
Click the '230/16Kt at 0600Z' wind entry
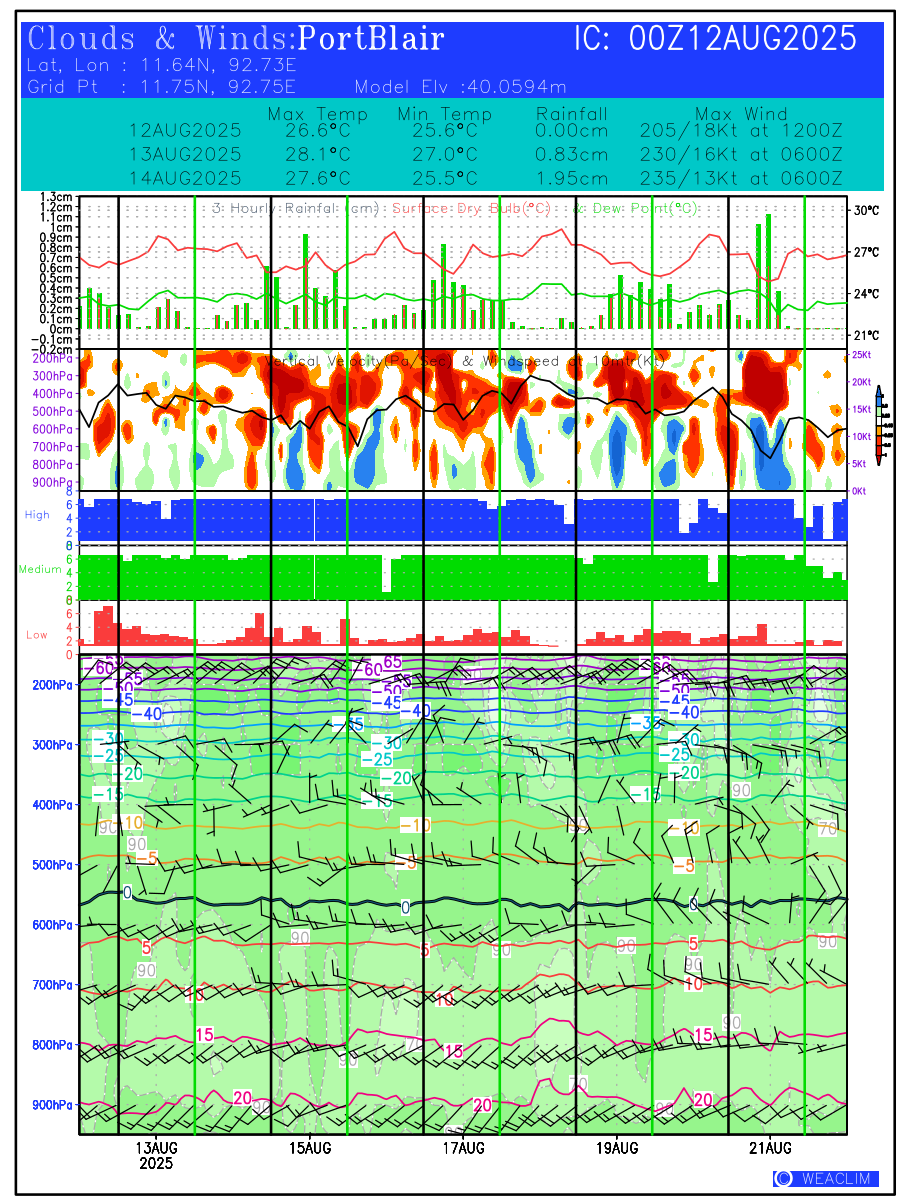coord(741,154)
